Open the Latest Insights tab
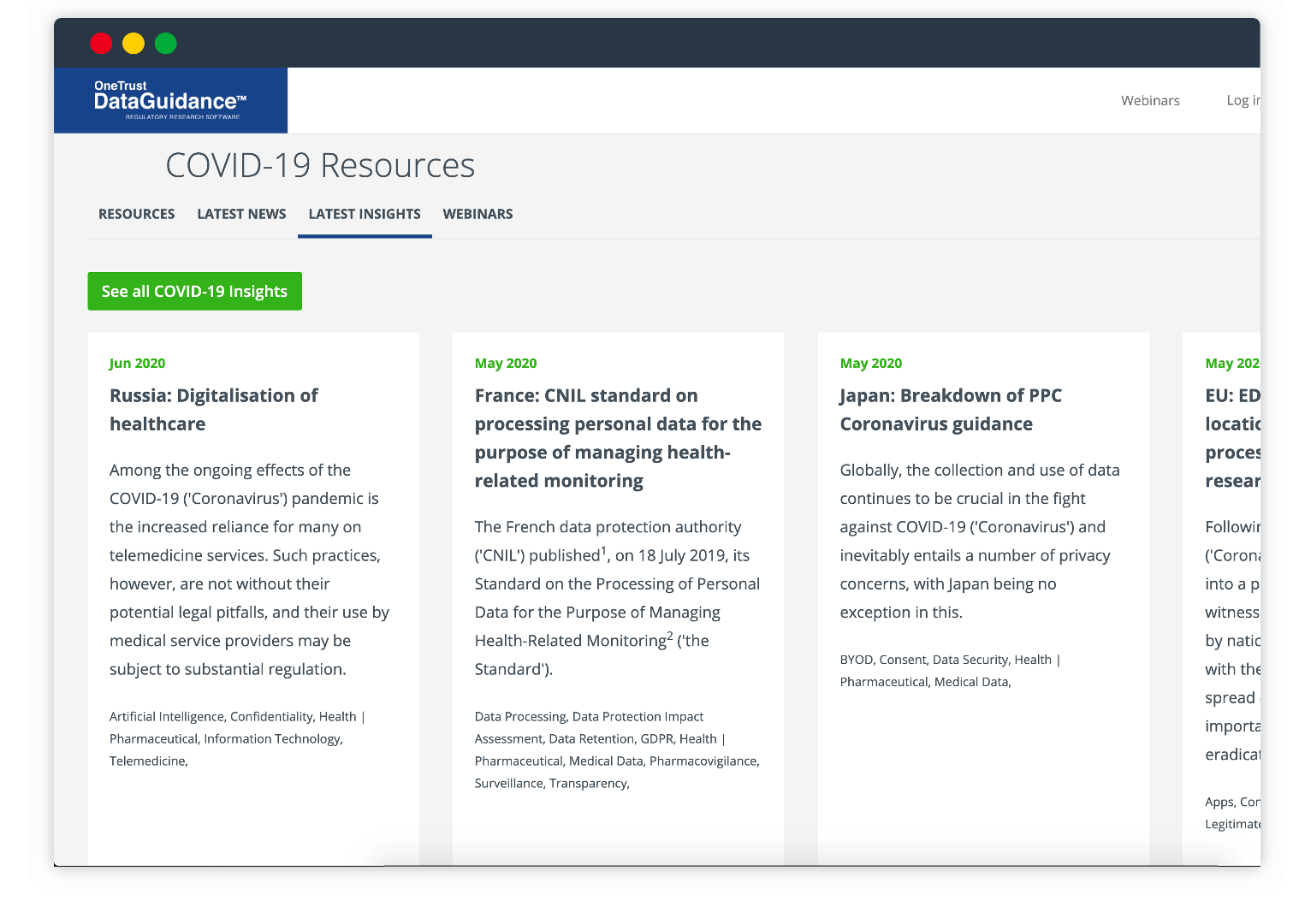 pos(365,214)
